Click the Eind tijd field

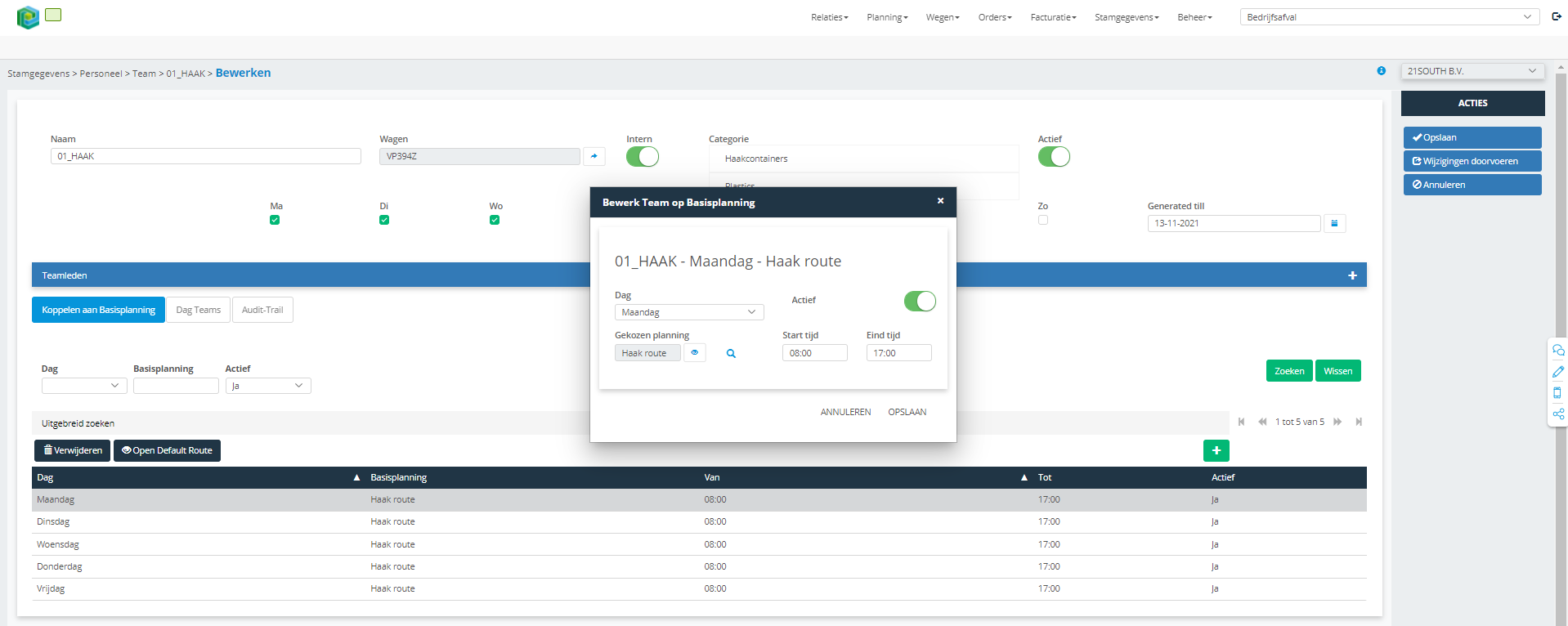[899, 353]
